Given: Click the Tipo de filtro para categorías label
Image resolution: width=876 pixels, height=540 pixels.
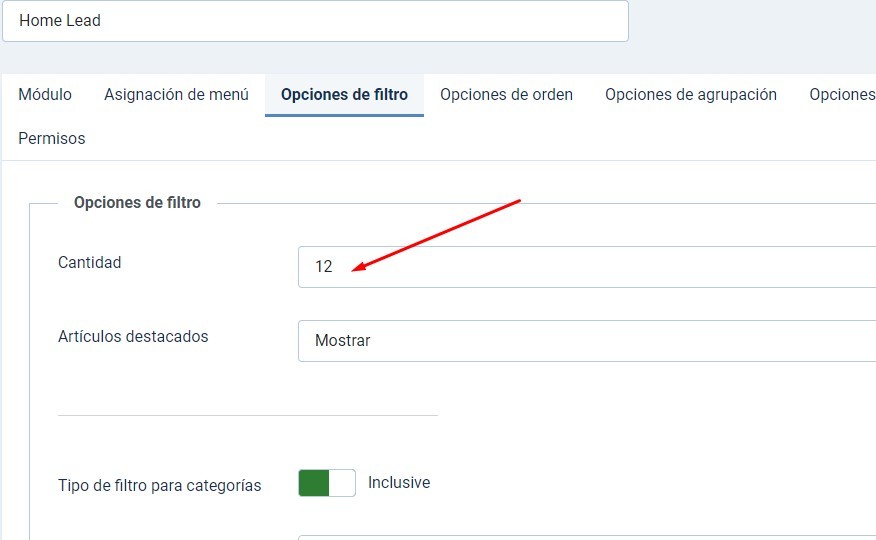Looking at the screenshot, I should click(x=159, y=486).
